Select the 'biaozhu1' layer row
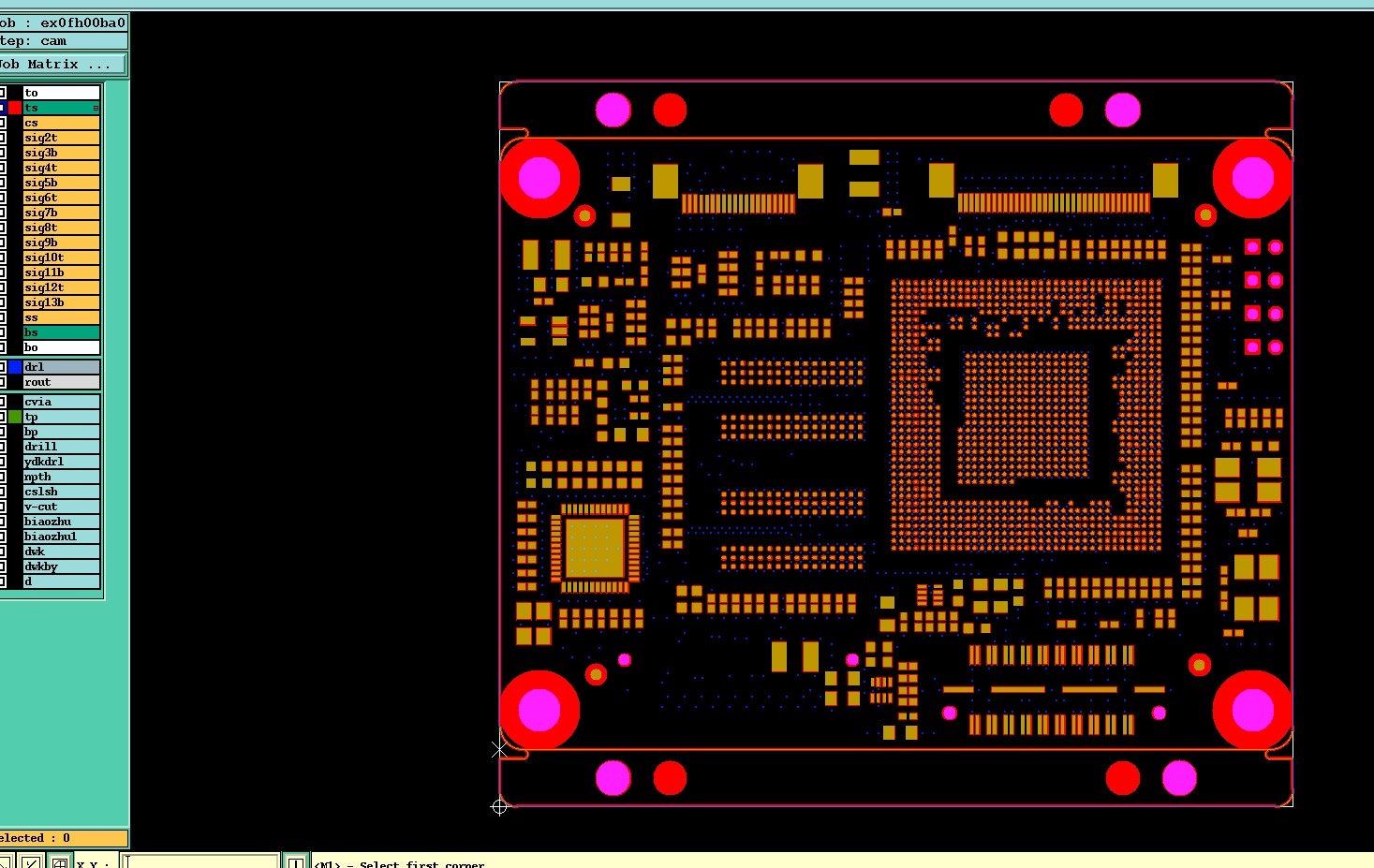 [x=62, y=537]
